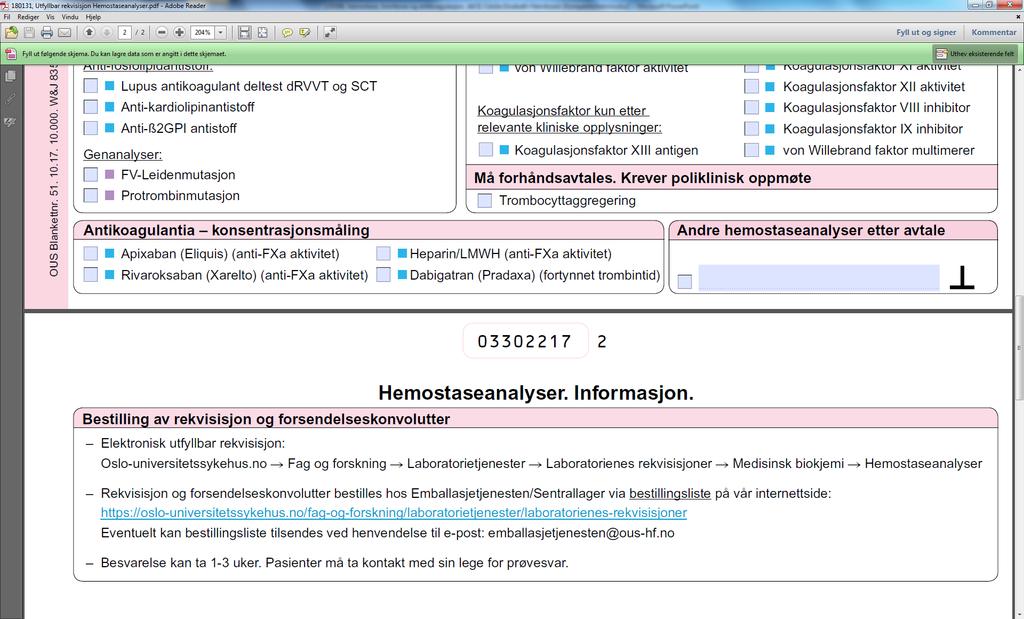Go to previous page arrow

click(x=89, y=32)
